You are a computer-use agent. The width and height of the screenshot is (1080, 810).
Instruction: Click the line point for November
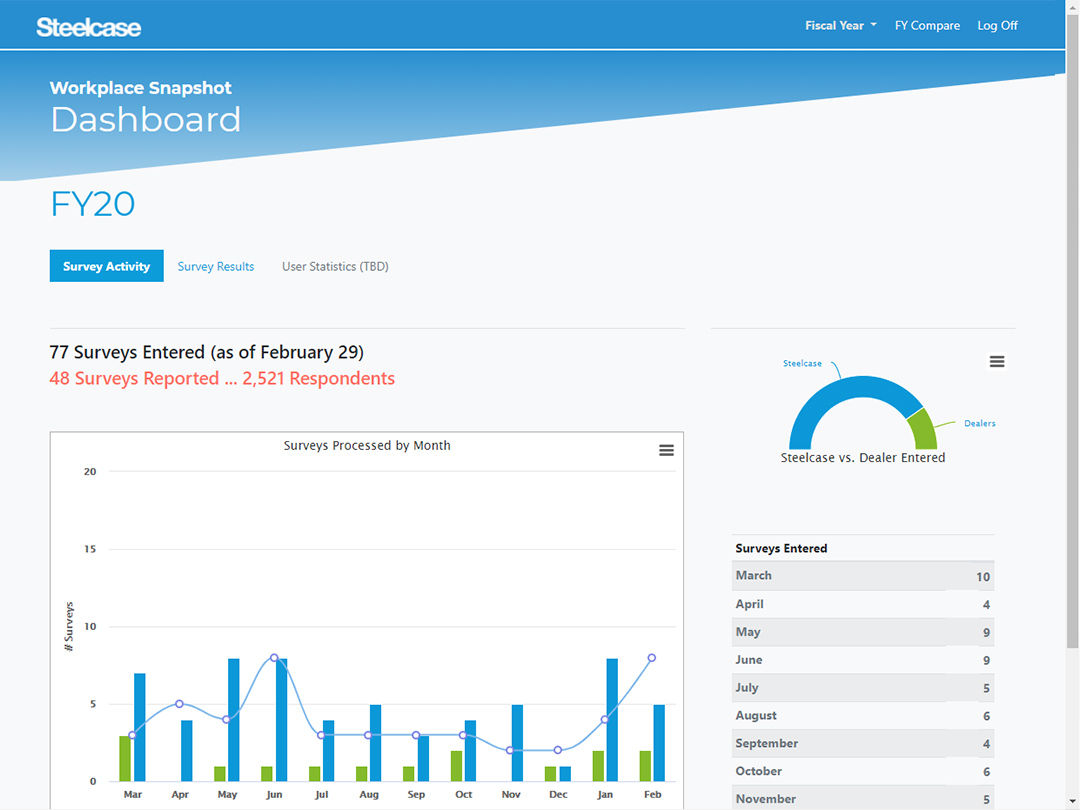[510, 750]
